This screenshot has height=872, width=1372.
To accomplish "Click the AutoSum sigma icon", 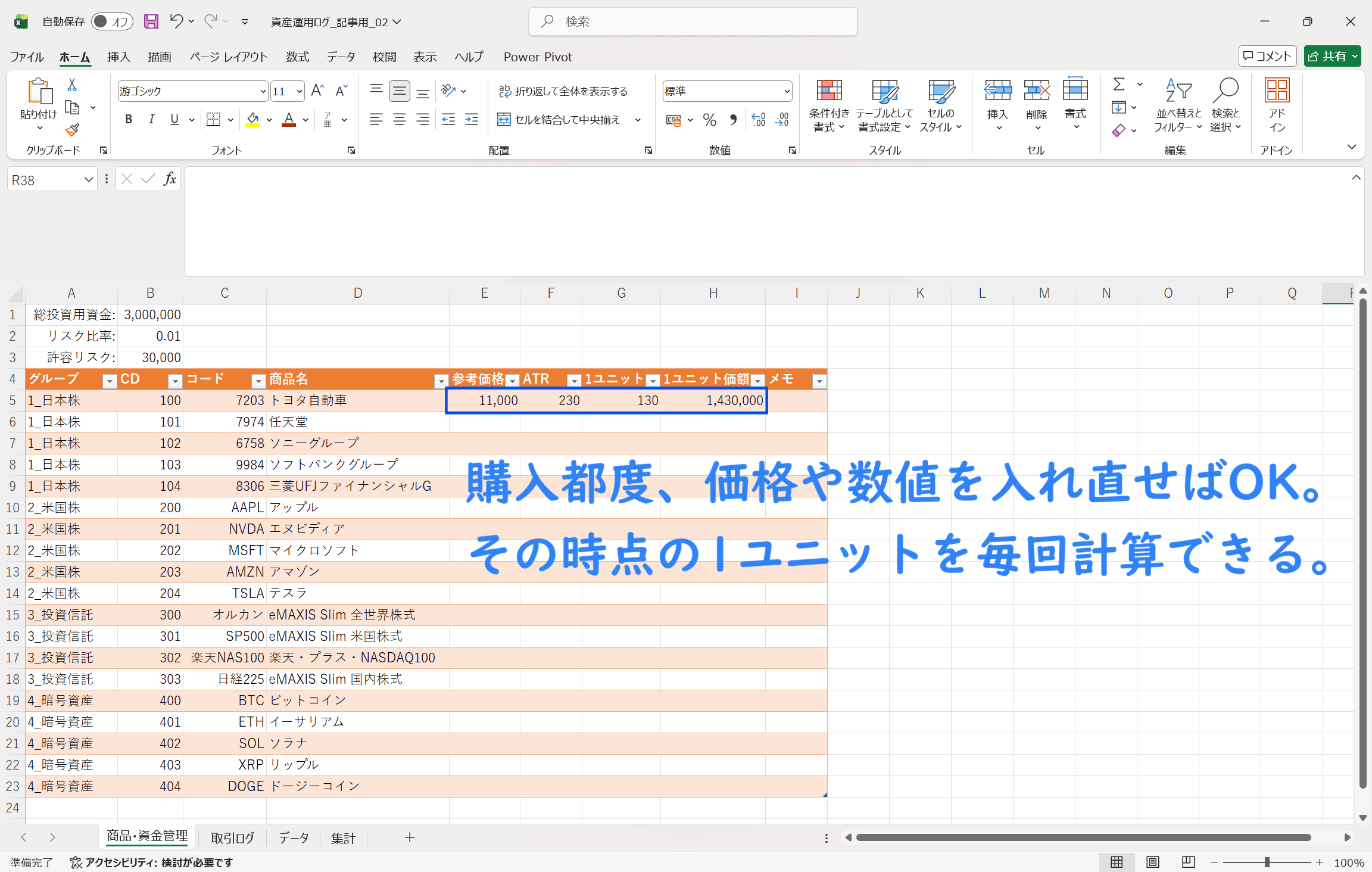I will coord(1119,85).
